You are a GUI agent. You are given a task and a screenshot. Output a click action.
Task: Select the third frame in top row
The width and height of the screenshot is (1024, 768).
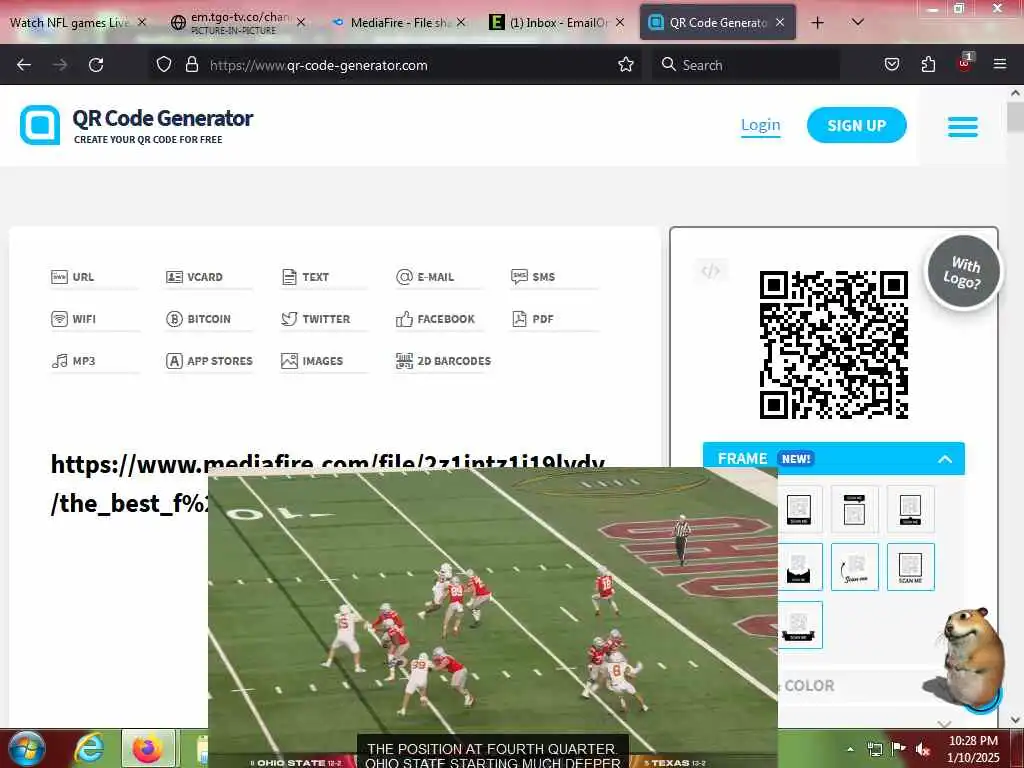910,509
